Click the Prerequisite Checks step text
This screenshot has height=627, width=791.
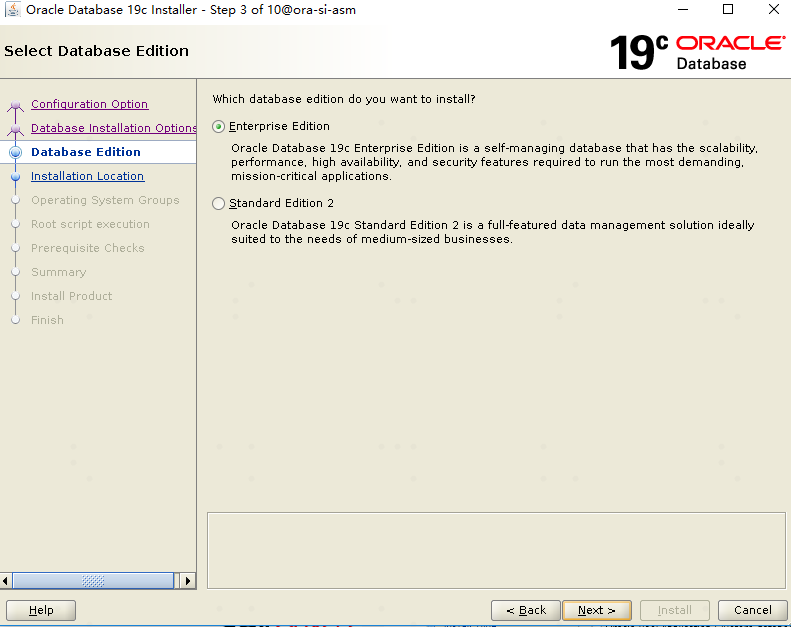tap(88, 248)
